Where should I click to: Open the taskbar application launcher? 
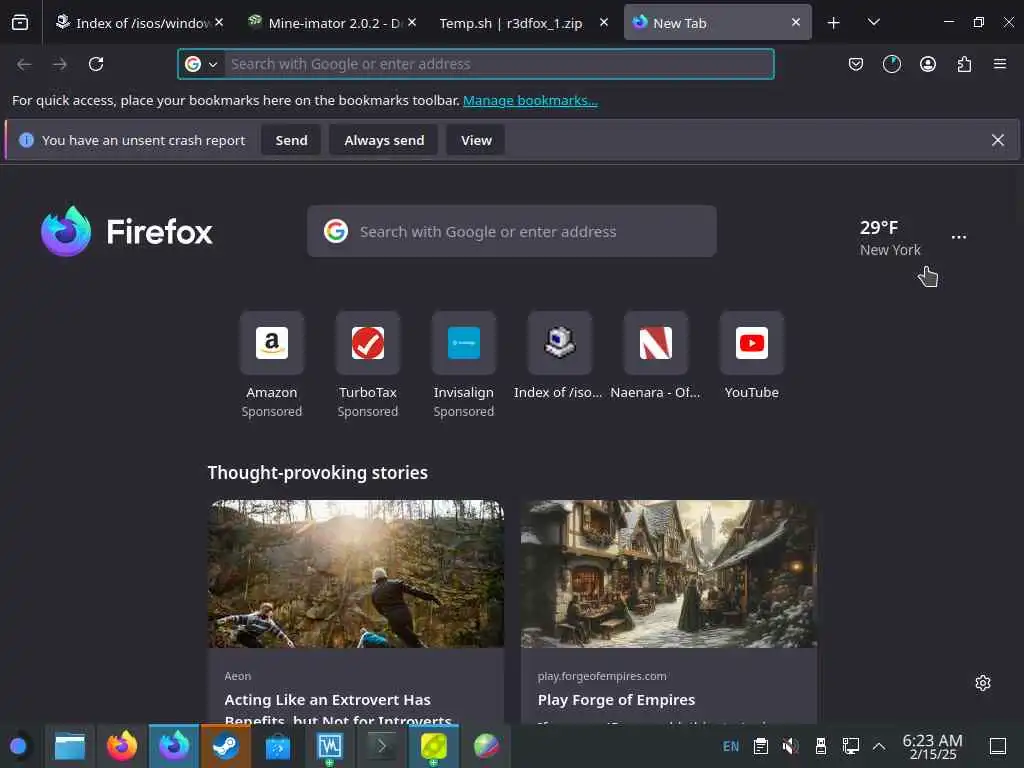pyautogui.click(x=18, y=746)
